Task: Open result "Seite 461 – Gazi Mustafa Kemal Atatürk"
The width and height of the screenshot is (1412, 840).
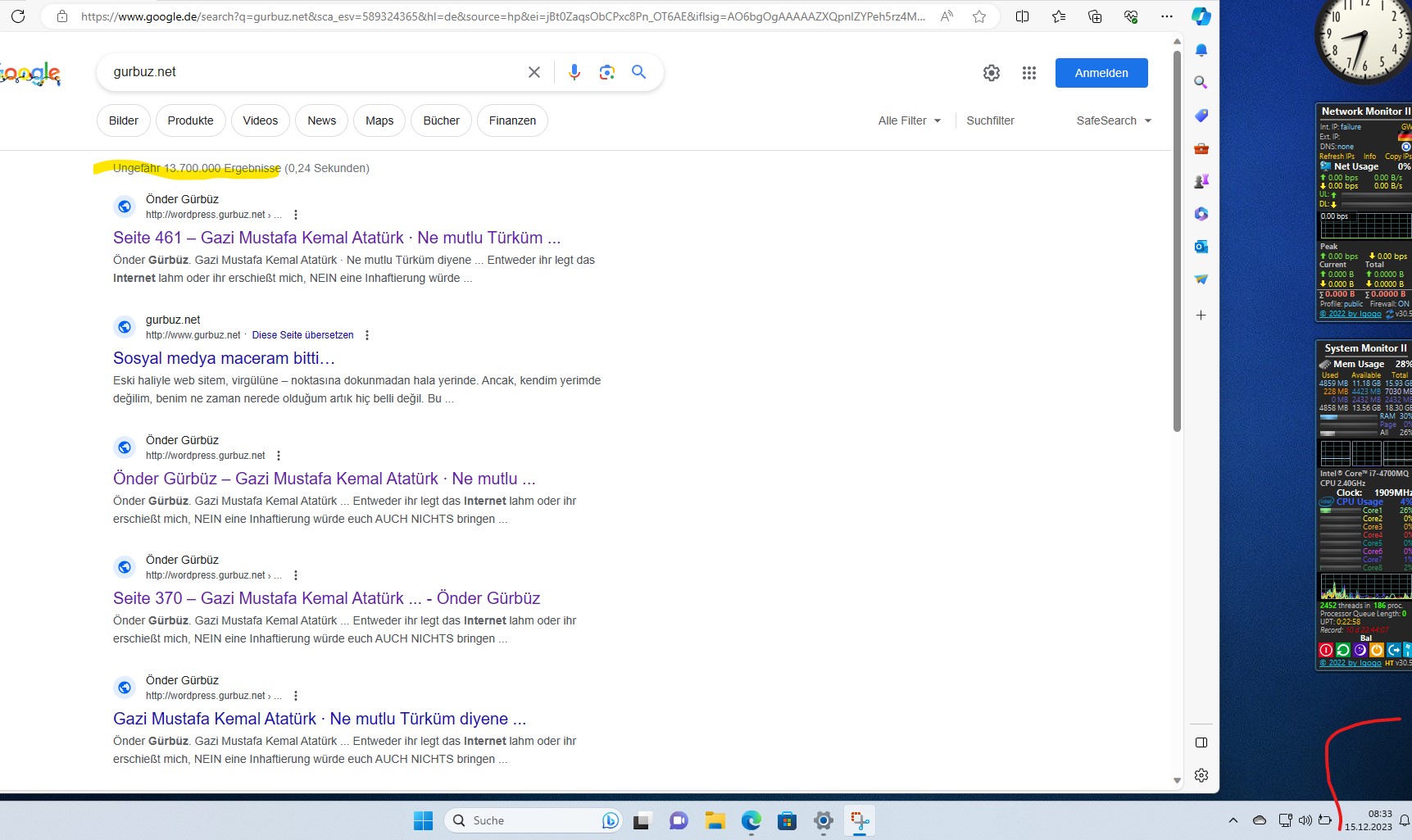Action: pos(337,238)
